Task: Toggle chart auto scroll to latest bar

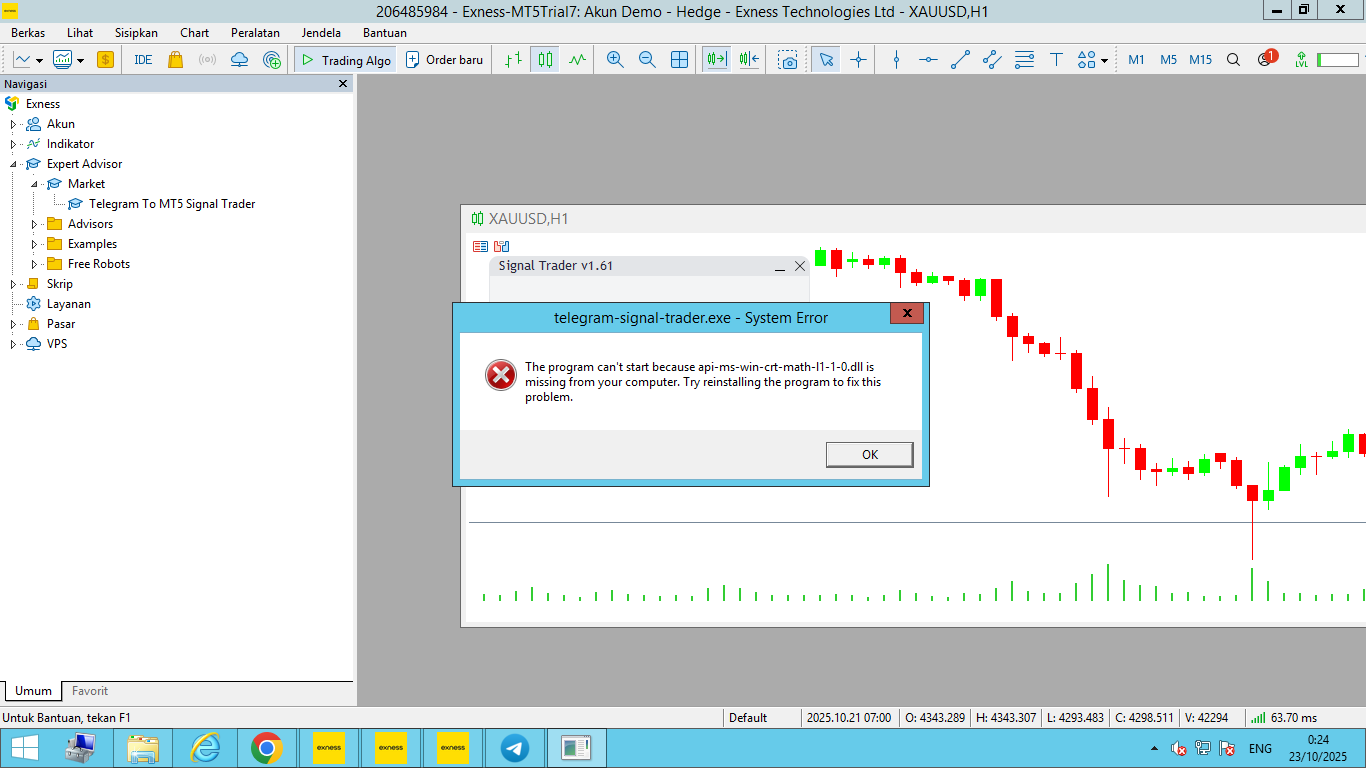Action: tap(716, 60)
